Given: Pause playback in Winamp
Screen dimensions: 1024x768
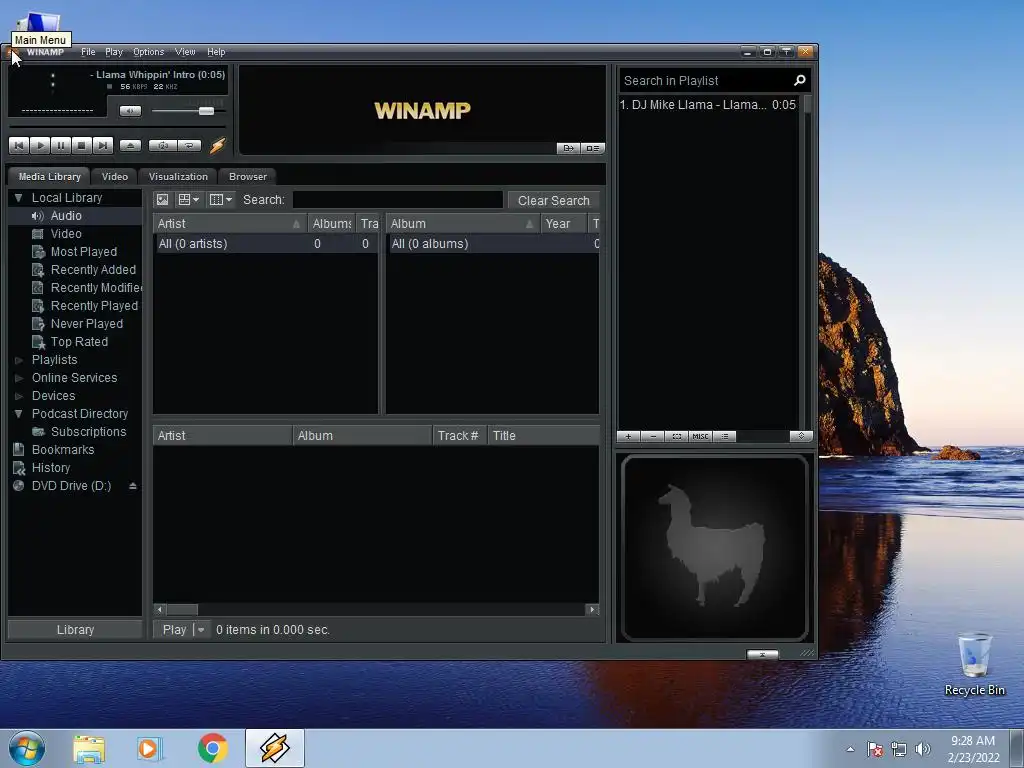Looking at the screenshot, I should [60, 146].
